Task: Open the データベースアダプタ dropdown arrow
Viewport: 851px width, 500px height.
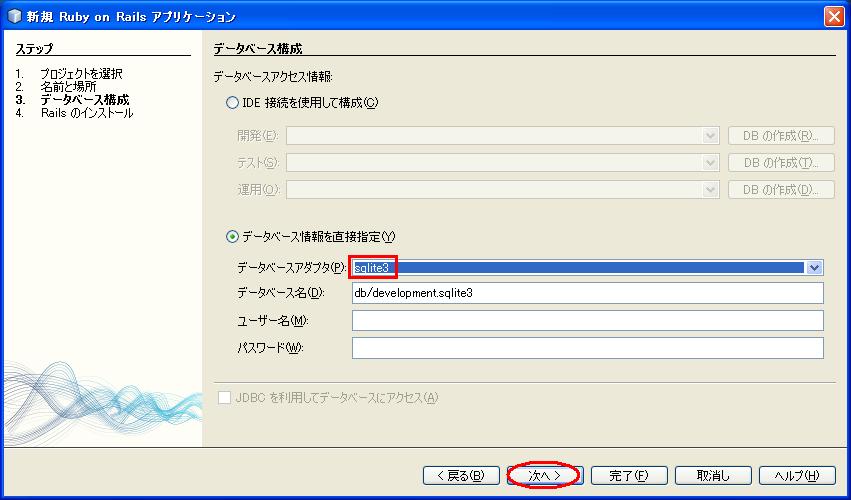Action: [x=814, y=268]
